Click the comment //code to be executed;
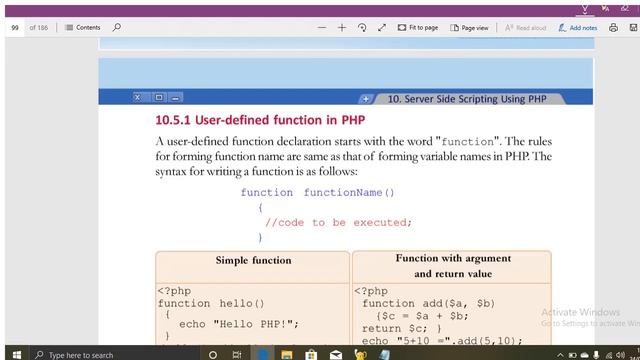Viewport: 640px width, 360px height. pos(338,222)
